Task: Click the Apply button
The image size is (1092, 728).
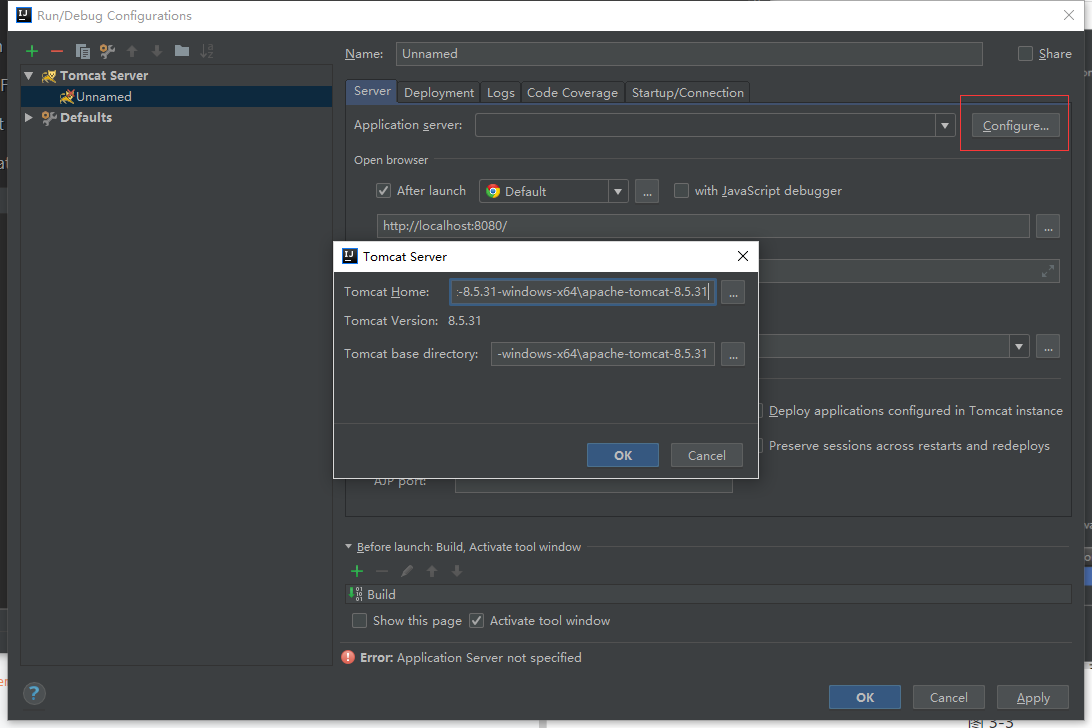Action: [x=1033, y=697]
